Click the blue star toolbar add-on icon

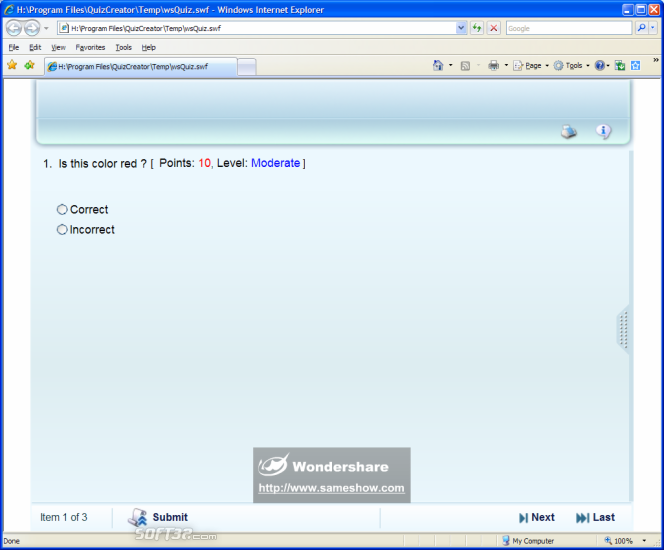[x=635, y=66]
